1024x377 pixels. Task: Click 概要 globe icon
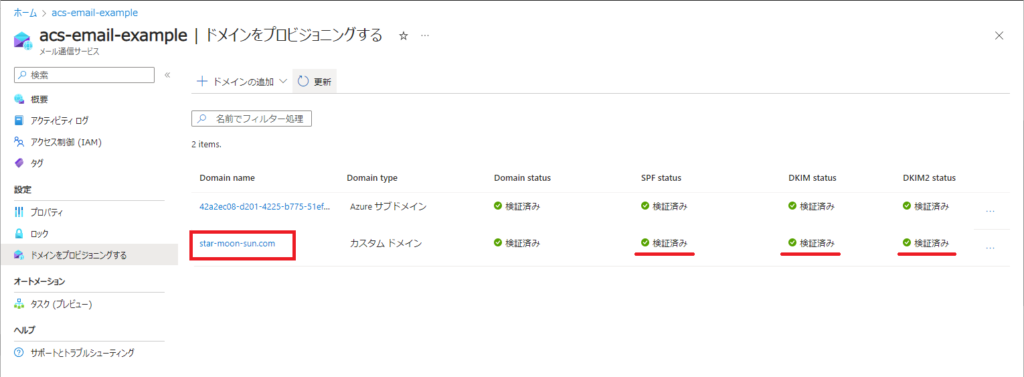19,99
